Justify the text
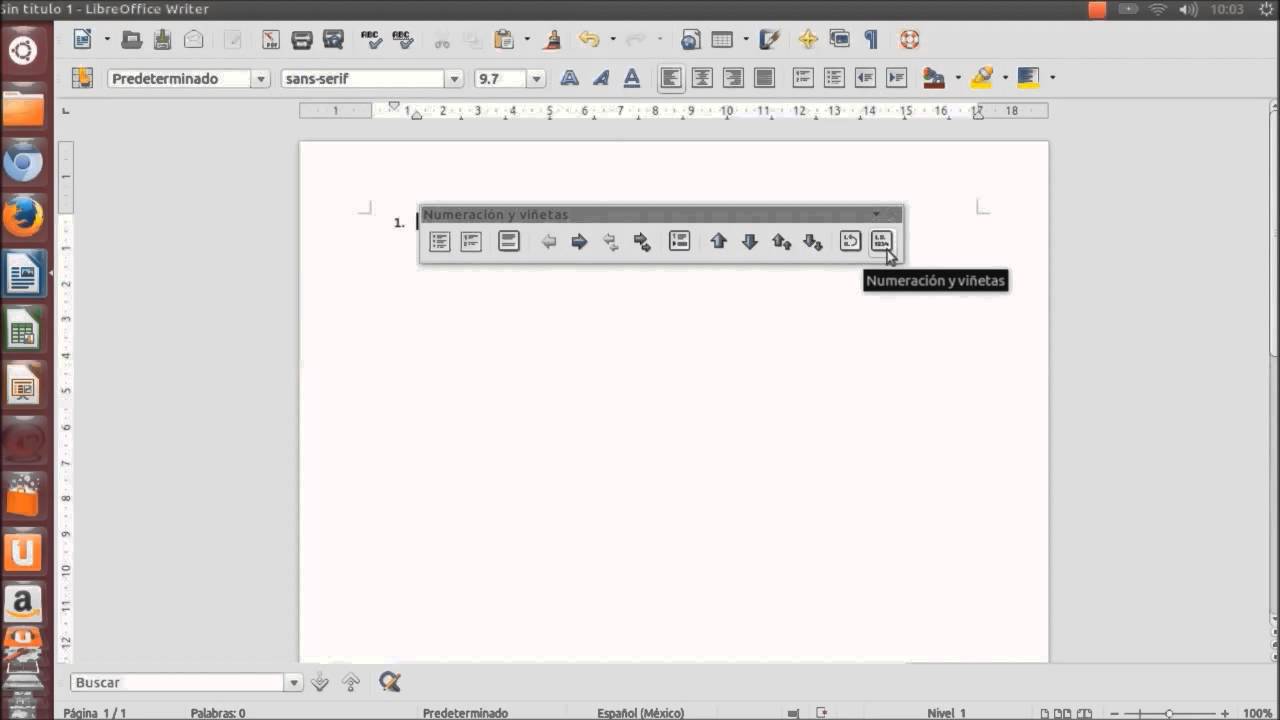This screenshot has width=1280, height=720. [x=765, y=78]
